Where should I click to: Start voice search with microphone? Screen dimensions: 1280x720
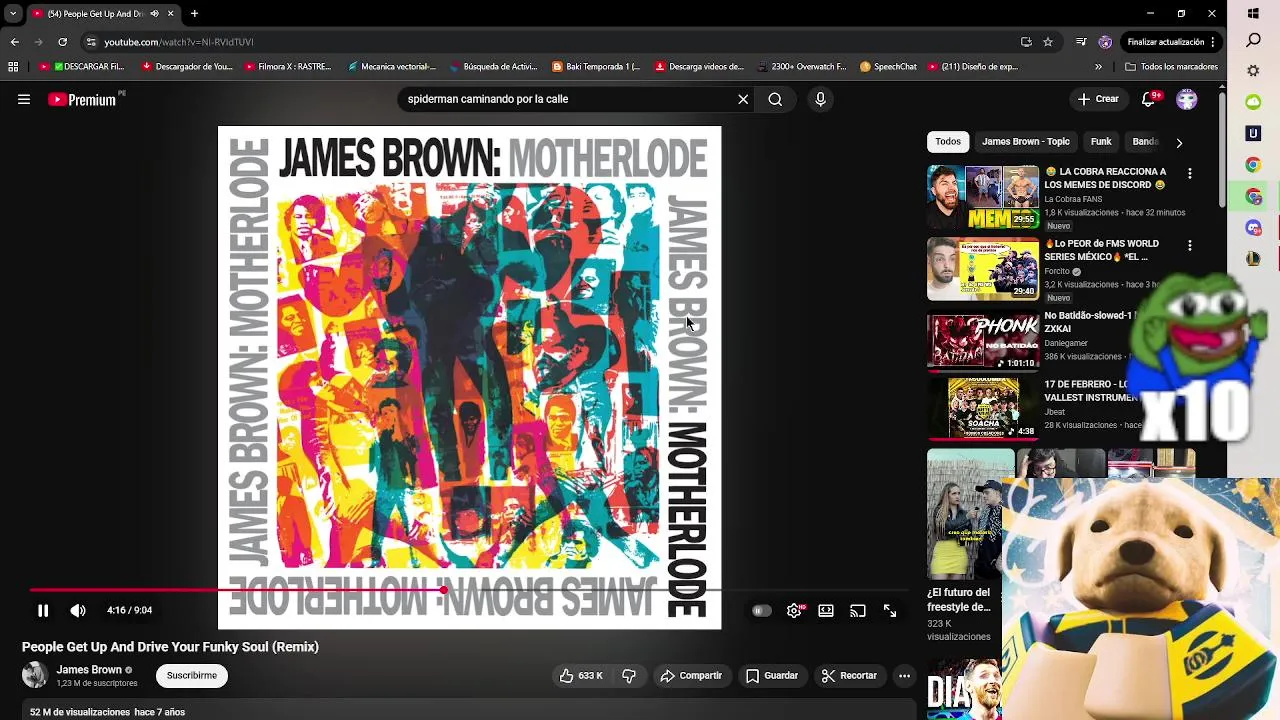(x=820, y=99)
